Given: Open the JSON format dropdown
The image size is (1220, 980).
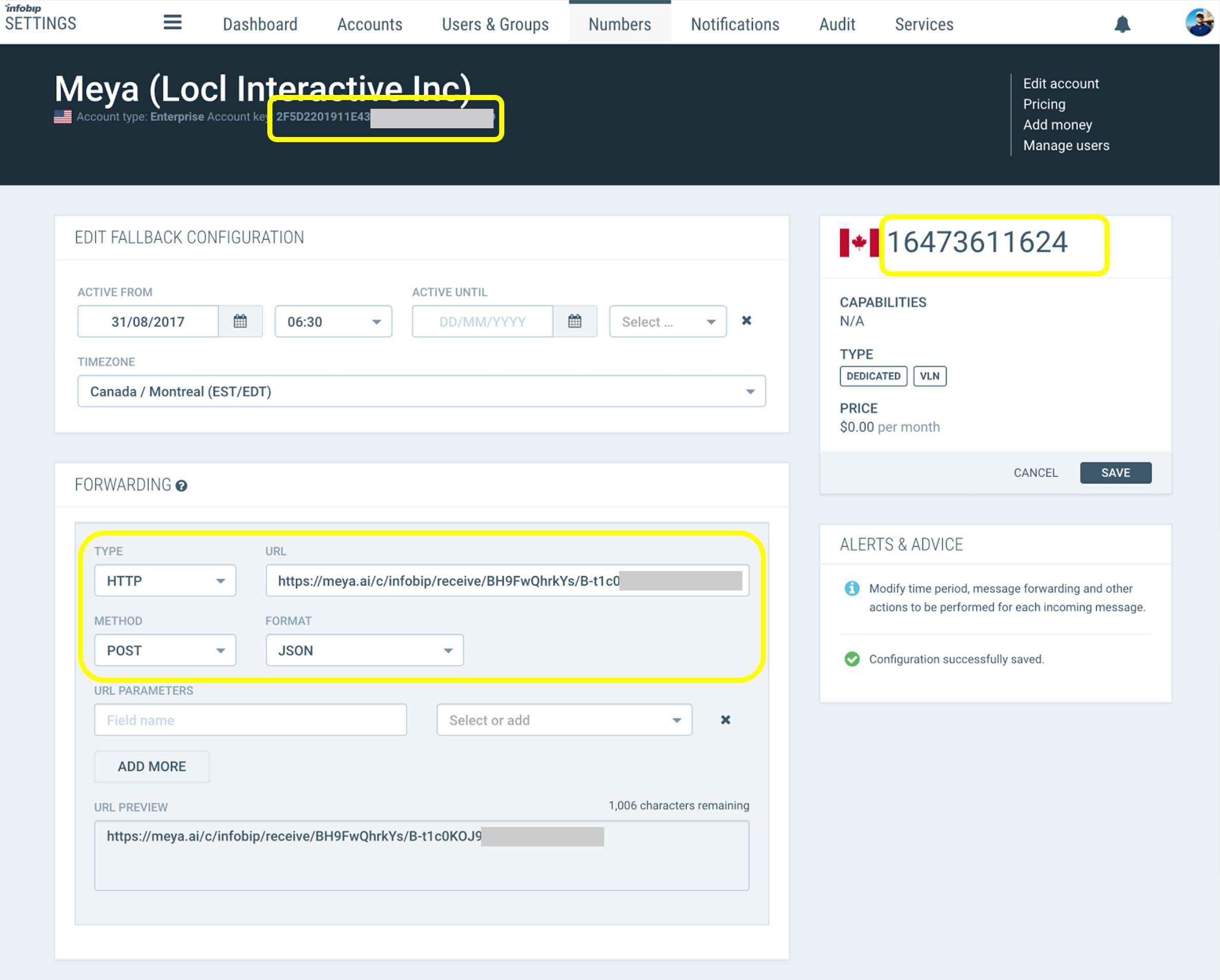Looking at the screenshot, I should [x=364, y=650].
